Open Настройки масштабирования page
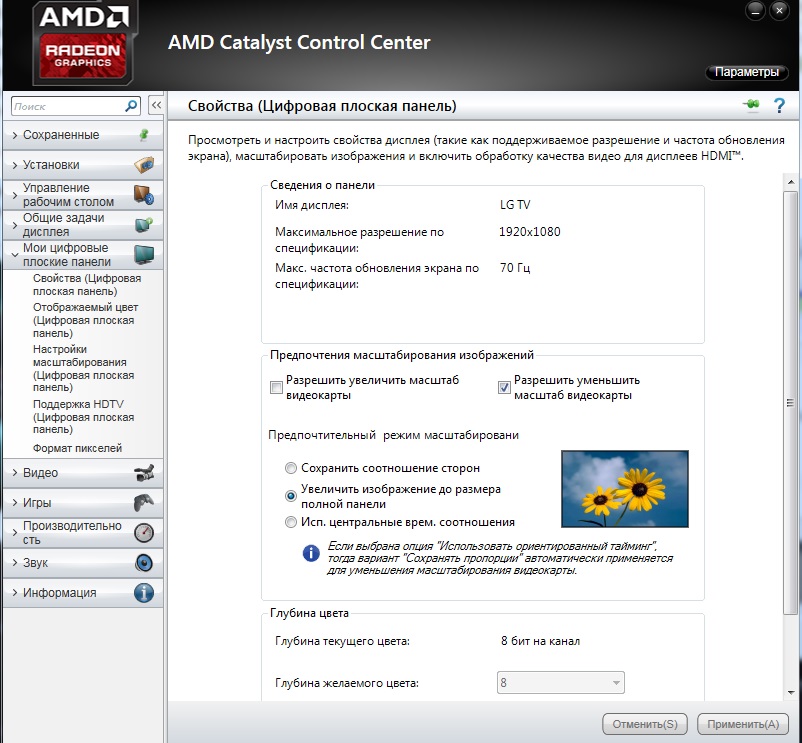 [x=83, y=368]
